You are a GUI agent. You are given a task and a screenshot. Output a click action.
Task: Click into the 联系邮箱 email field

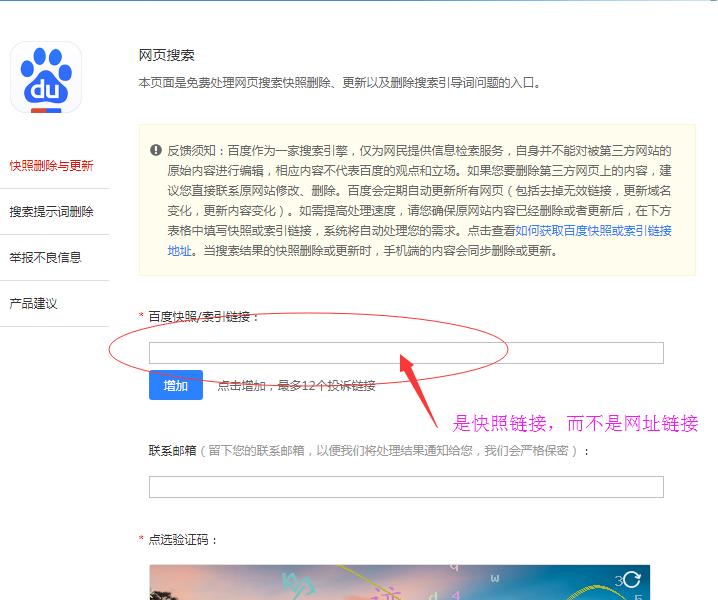click(406, 487)
